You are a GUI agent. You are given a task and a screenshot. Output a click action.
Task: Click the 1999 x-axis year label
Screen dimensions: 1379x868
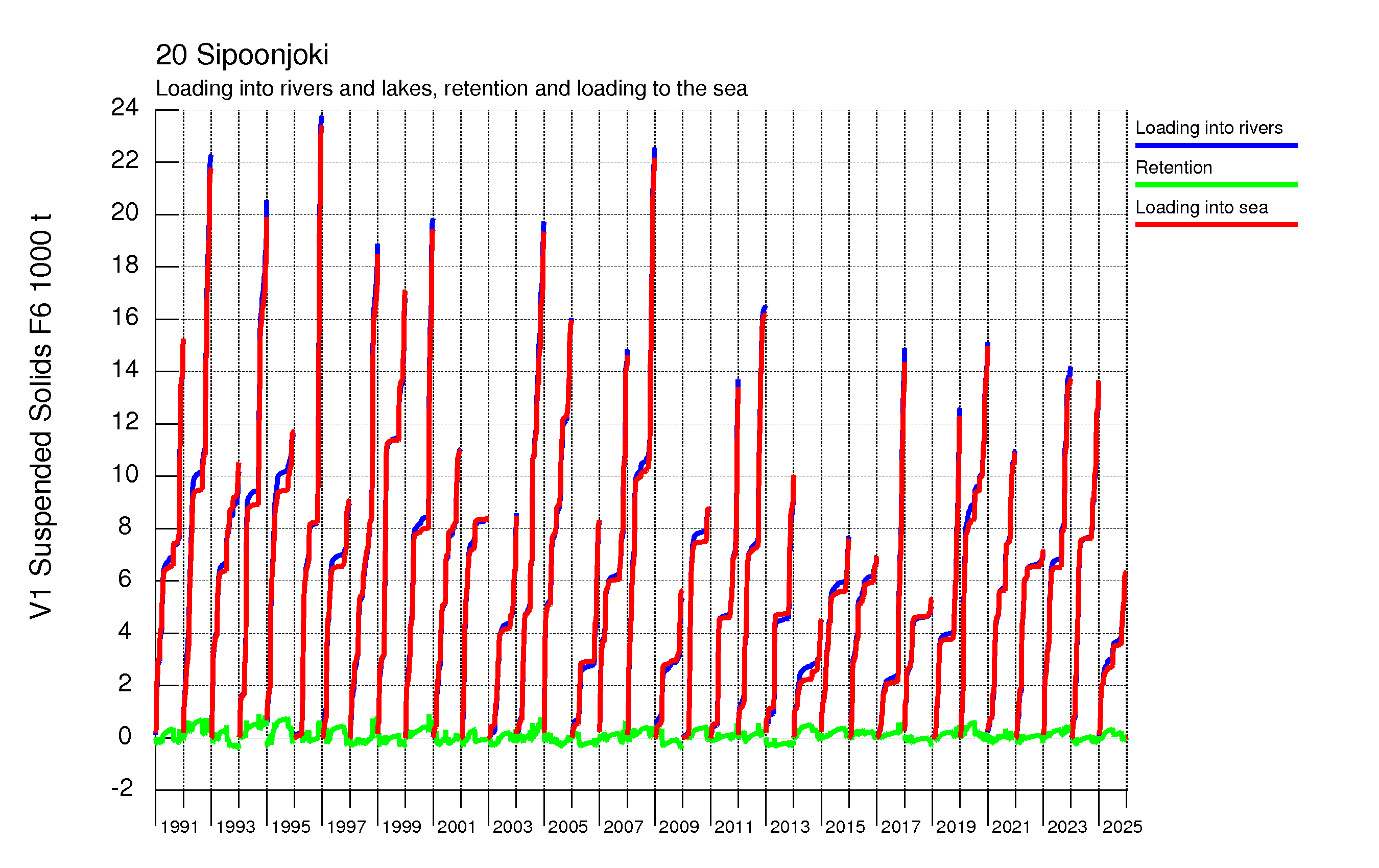click(x=401, y=827)
